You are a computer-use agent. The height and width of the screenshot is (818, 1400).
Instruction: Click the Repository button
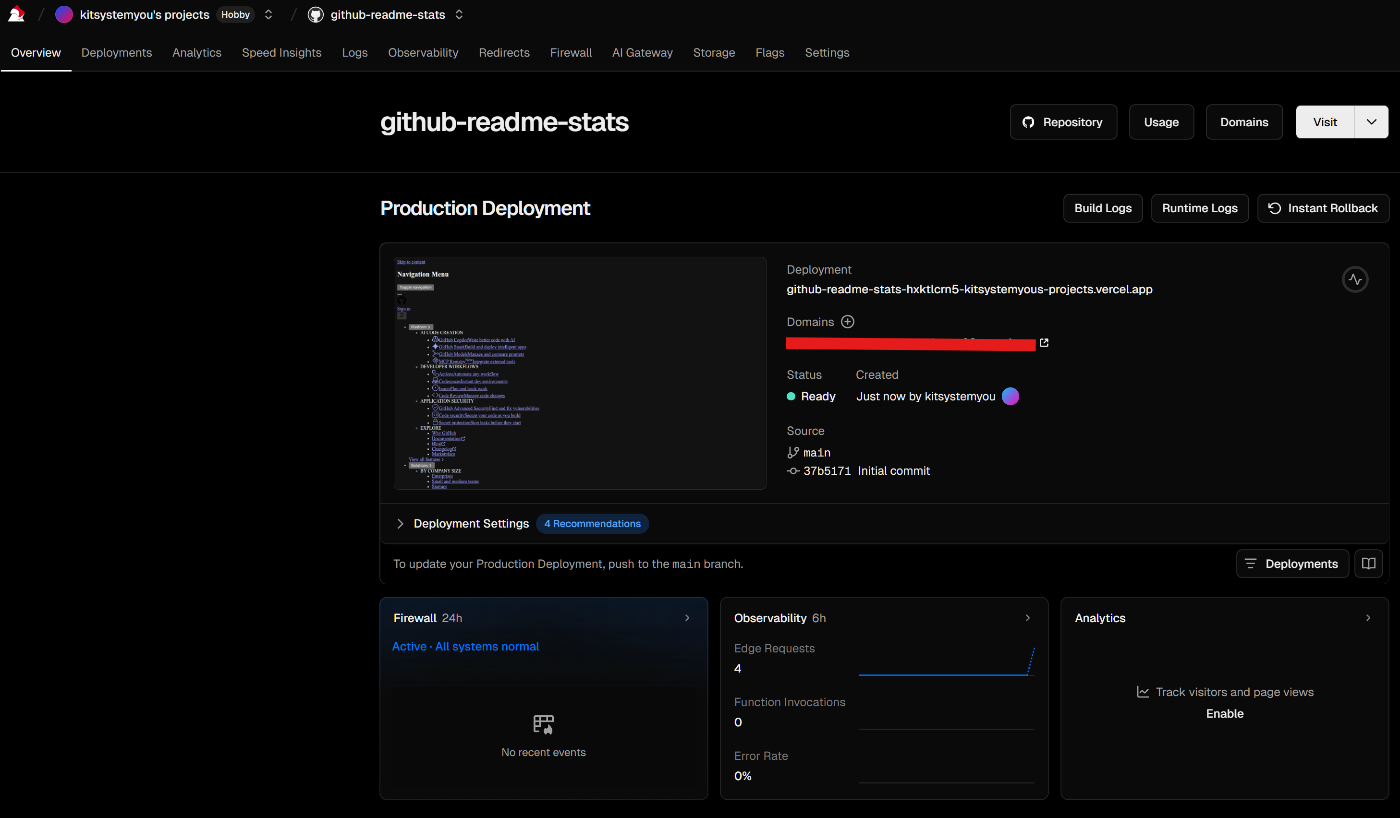1063,122
